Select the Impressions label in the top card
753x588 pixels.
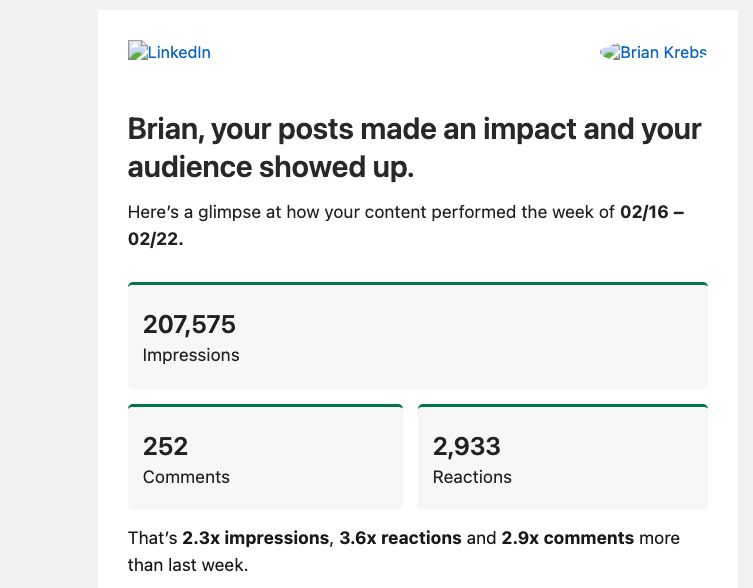(191, 355)
